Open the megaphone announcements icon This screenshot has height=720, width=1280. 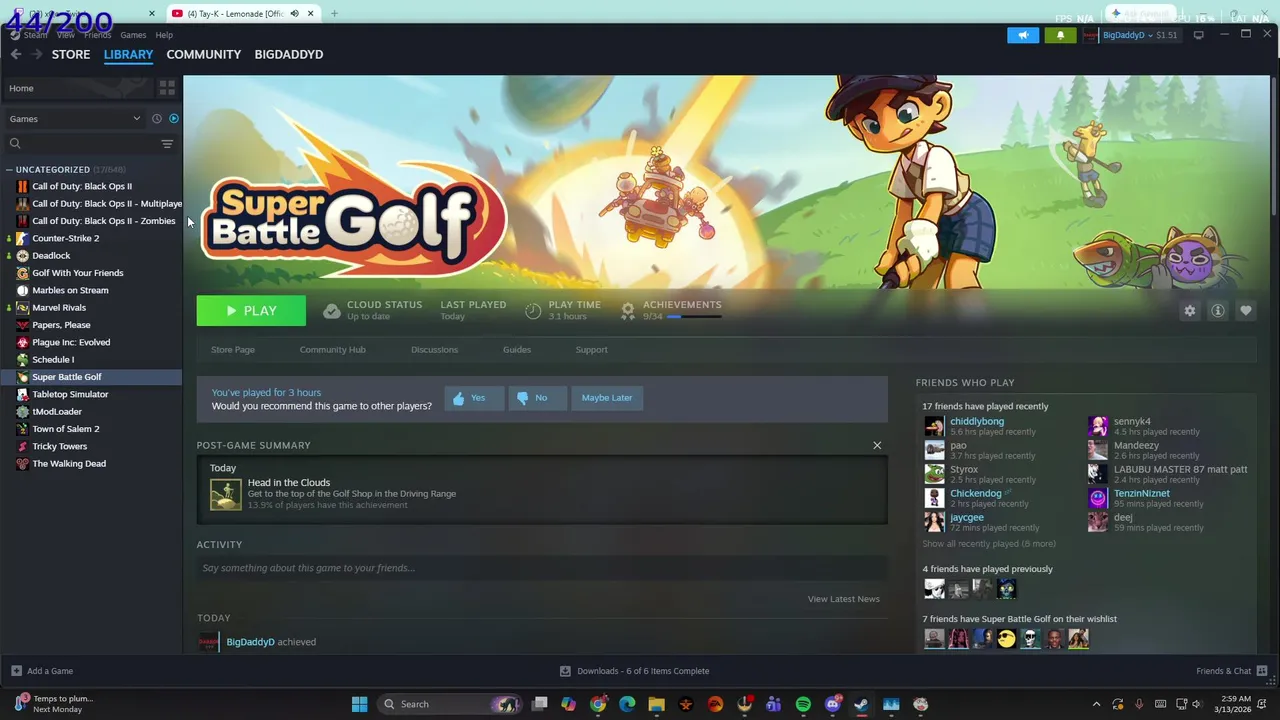pos(1023,35)
